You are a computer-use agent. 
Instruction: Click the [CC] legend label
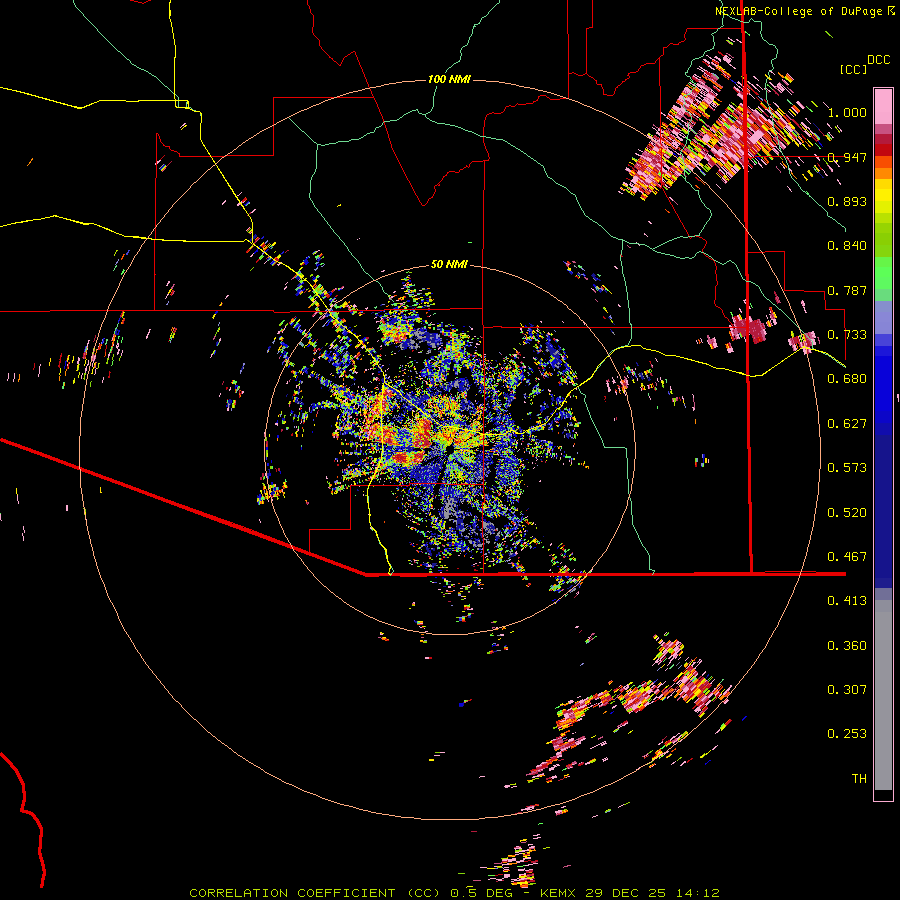click(853, 69)
